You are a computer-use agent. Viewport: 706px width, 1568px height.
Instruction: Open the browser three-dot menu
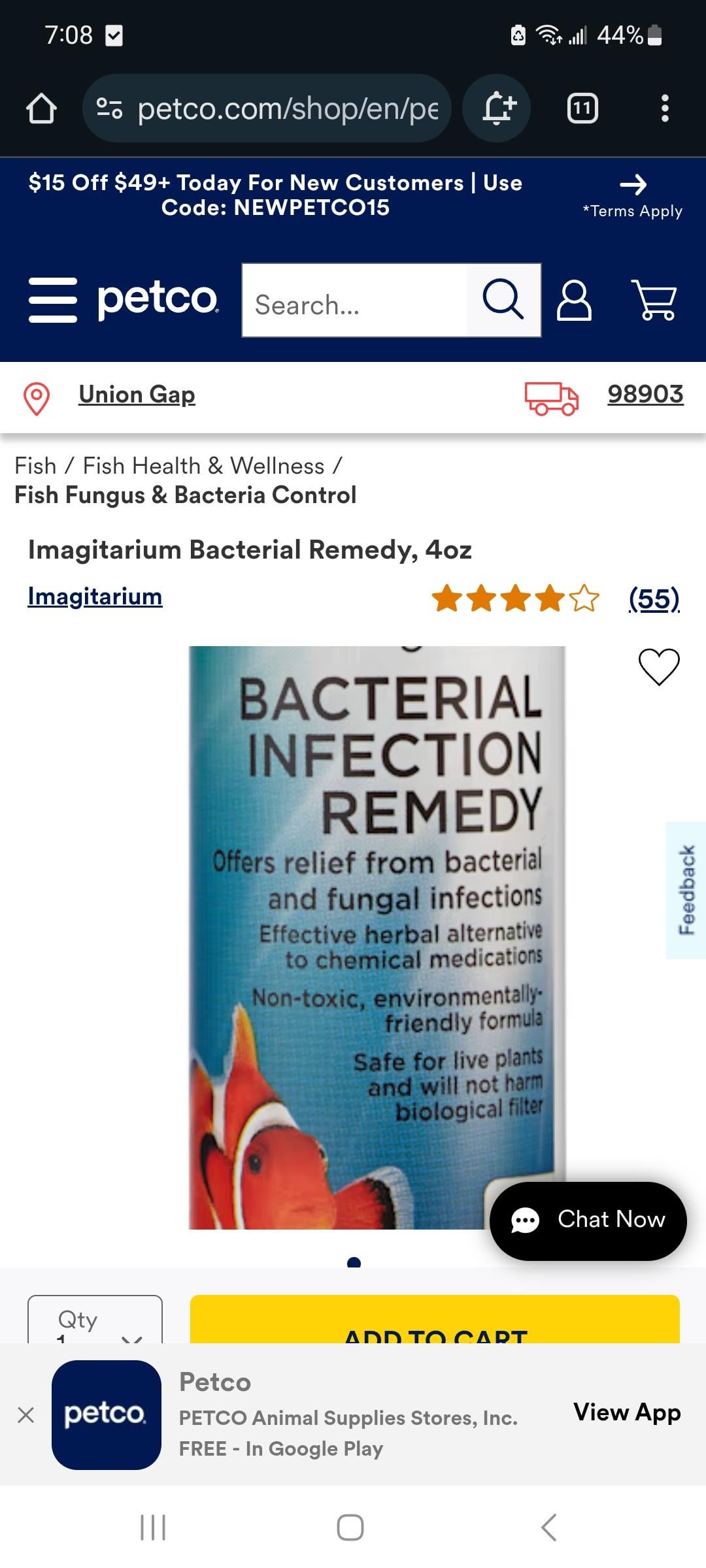(665, 108)
